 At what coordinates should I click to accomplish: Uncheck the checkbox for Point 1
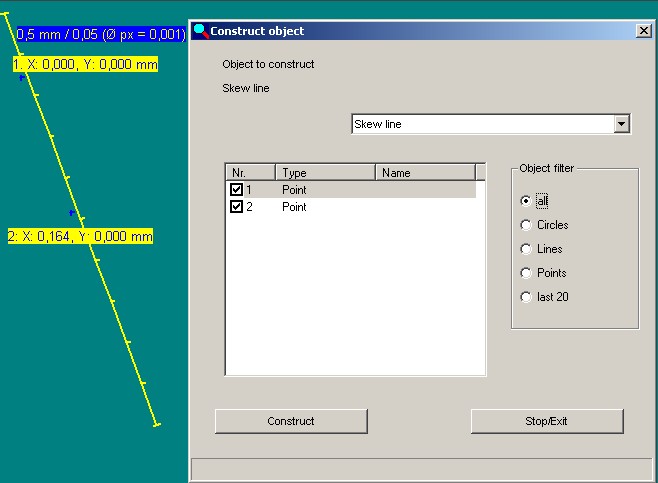click(236, 189)
